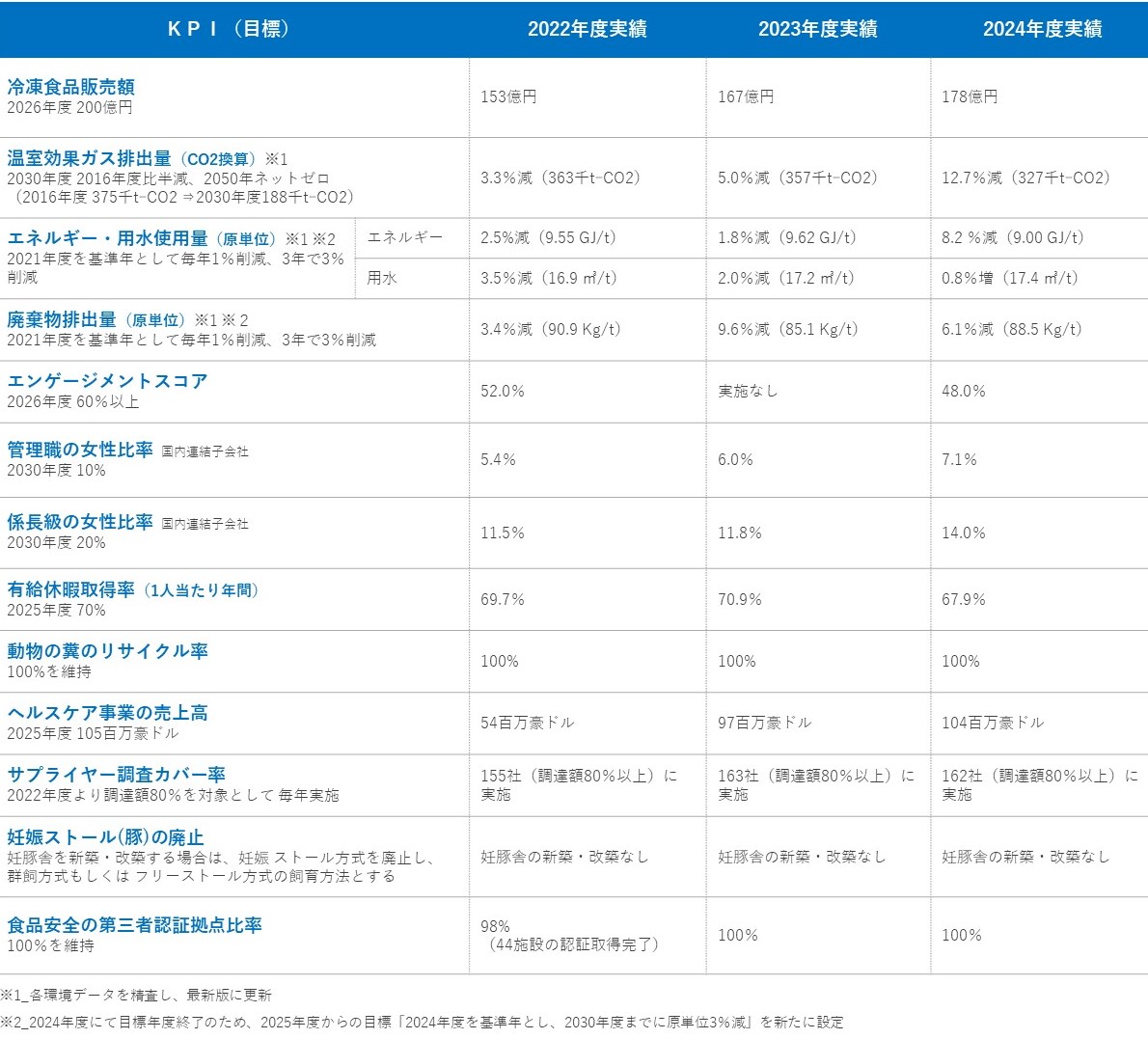
Task: Click the 実施なし cell in engagement row
Action: (x=748, y=391)
